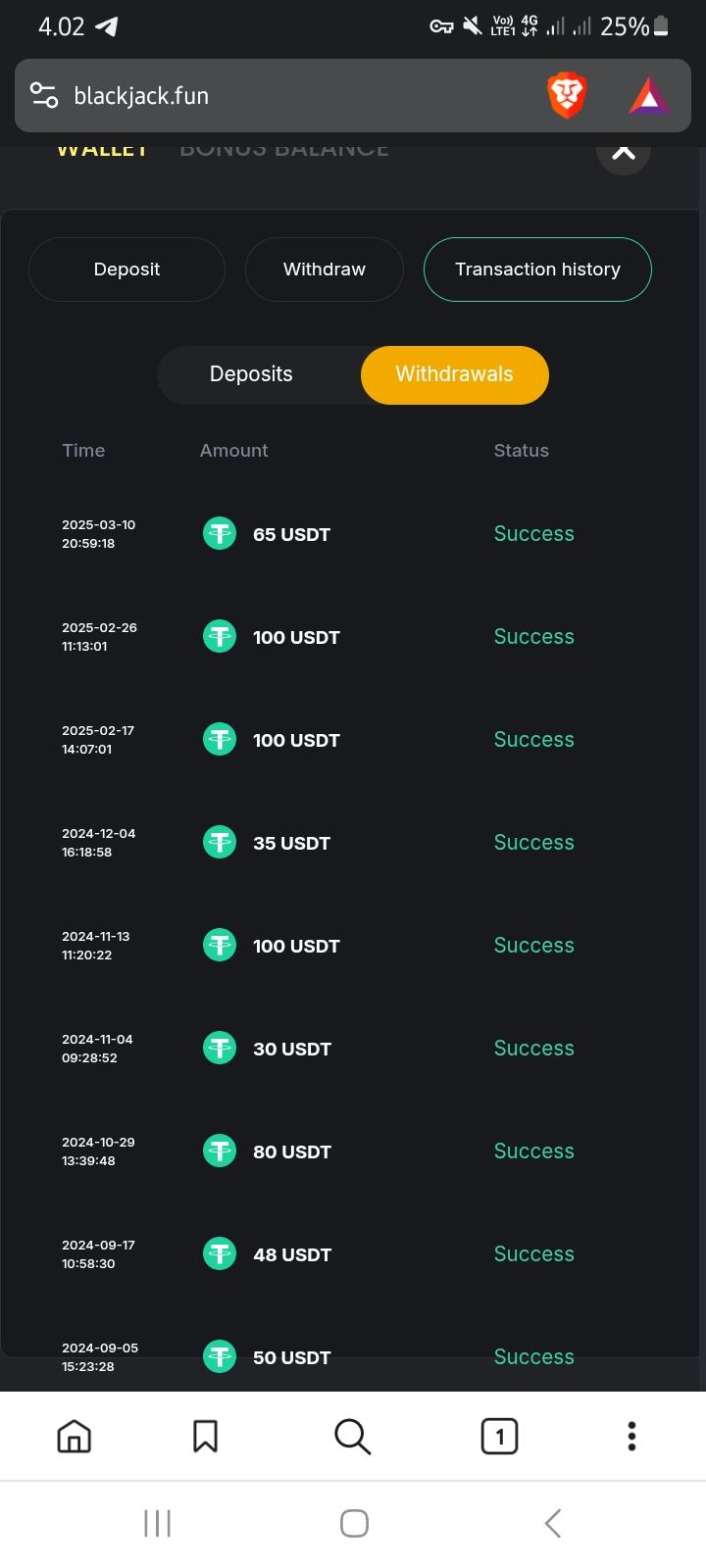The image size is (706, 1568).
Task: Tap the bottom search icon
Action: pyautogui.click(x=352, y=1437)
